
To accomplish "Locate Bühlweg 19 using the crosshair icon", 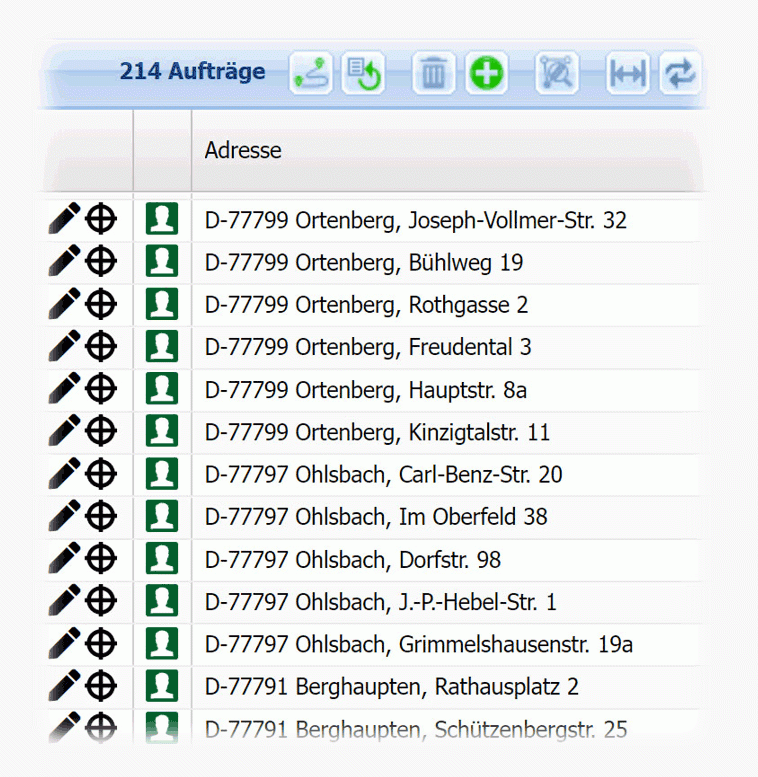I will pos(100,262).
